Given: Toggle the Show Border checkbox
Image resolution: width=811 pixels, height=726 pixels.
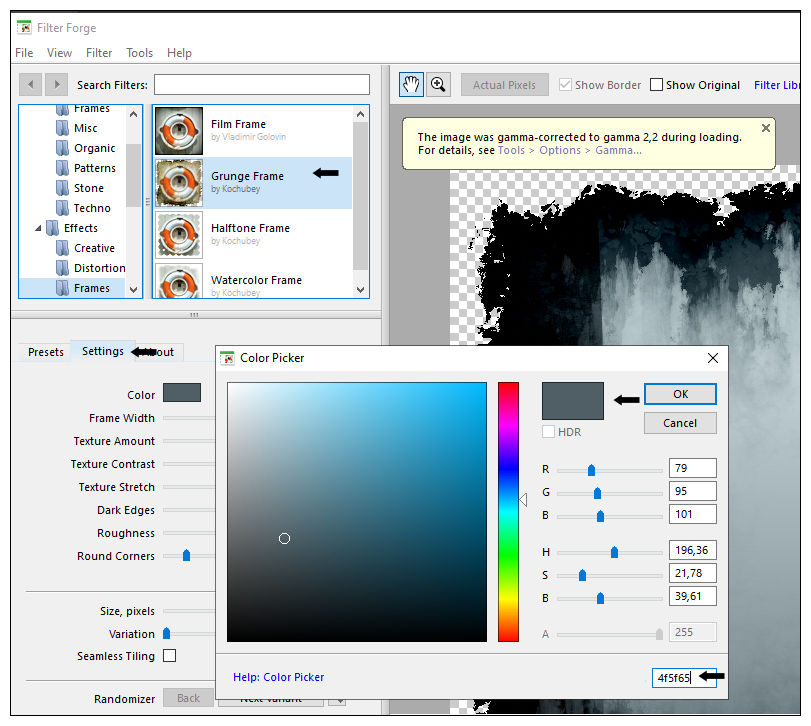Looking at the screenshot, I should (565, 84).
